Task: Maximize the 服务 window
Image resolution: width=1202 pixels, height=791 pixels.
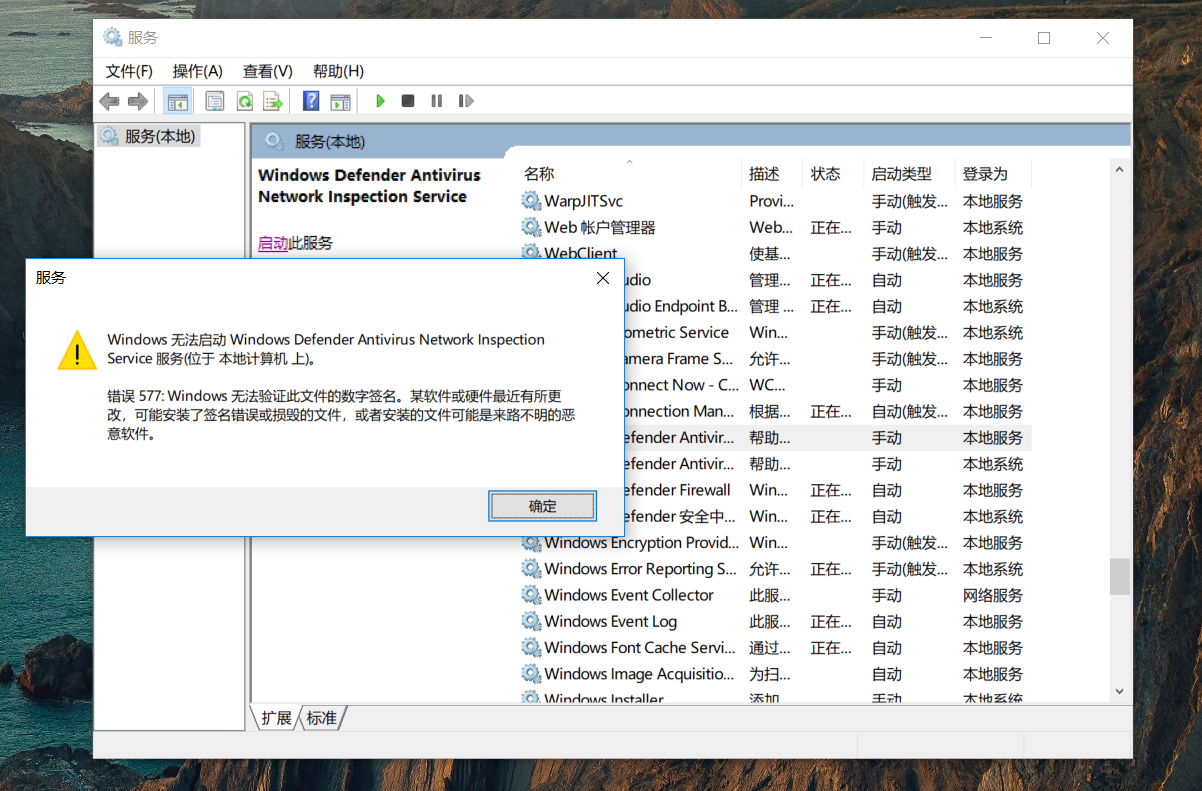Action: (x=1044, y=38)
